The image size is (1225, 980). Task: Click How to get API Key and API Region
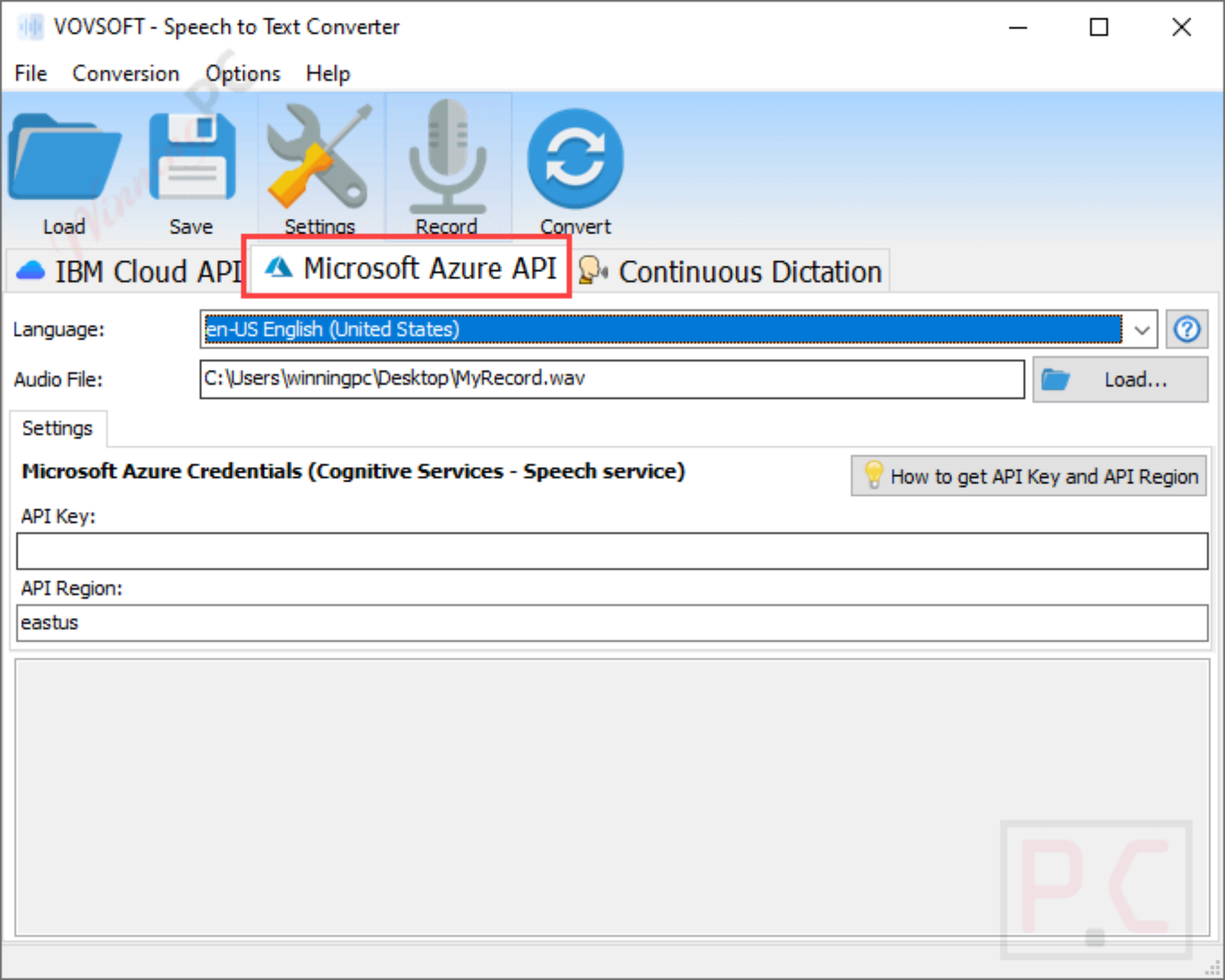click(x=1029, y=476)
